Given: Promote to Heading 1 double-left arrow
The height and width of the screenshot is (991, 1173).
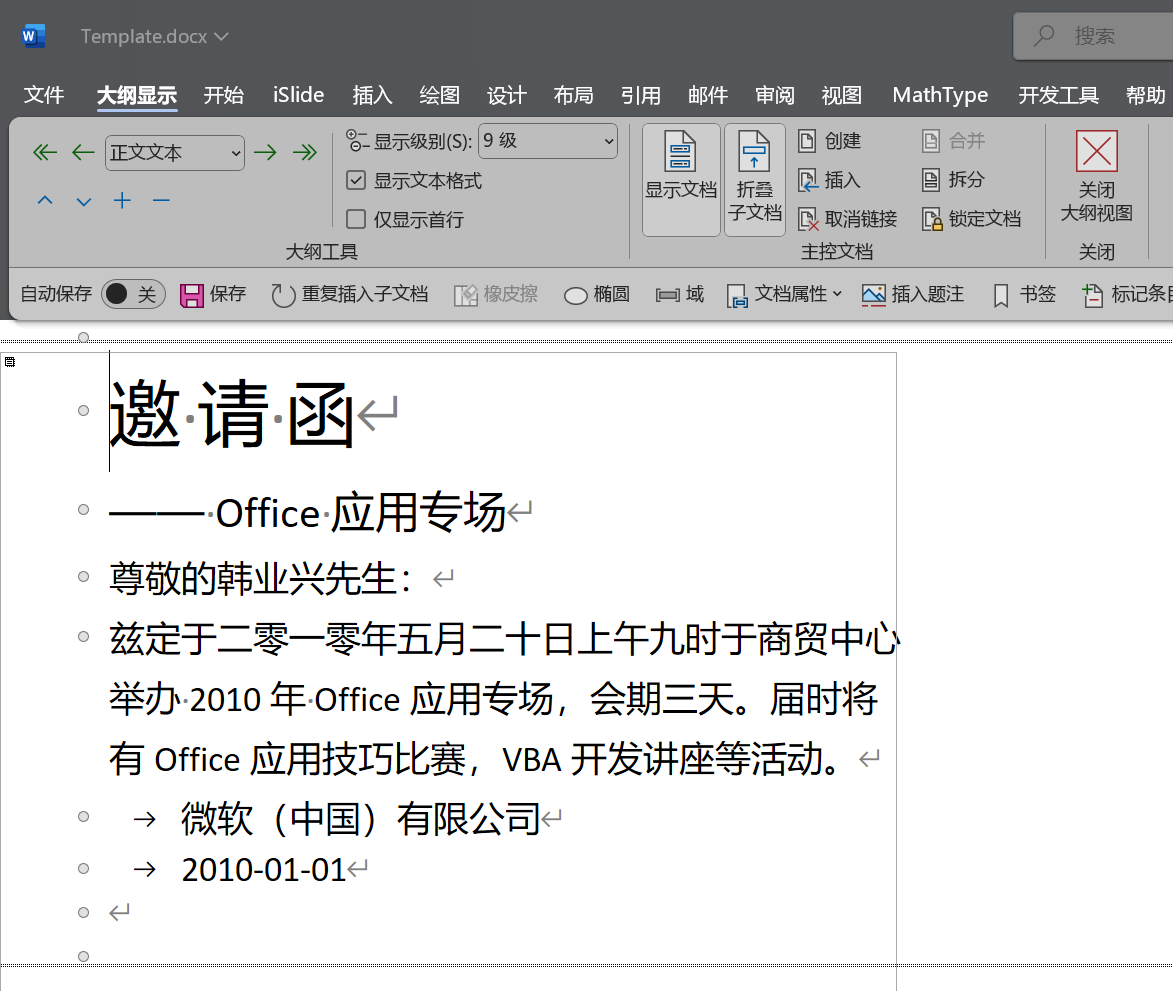Looking at the screenshot, I should [45, 153].
